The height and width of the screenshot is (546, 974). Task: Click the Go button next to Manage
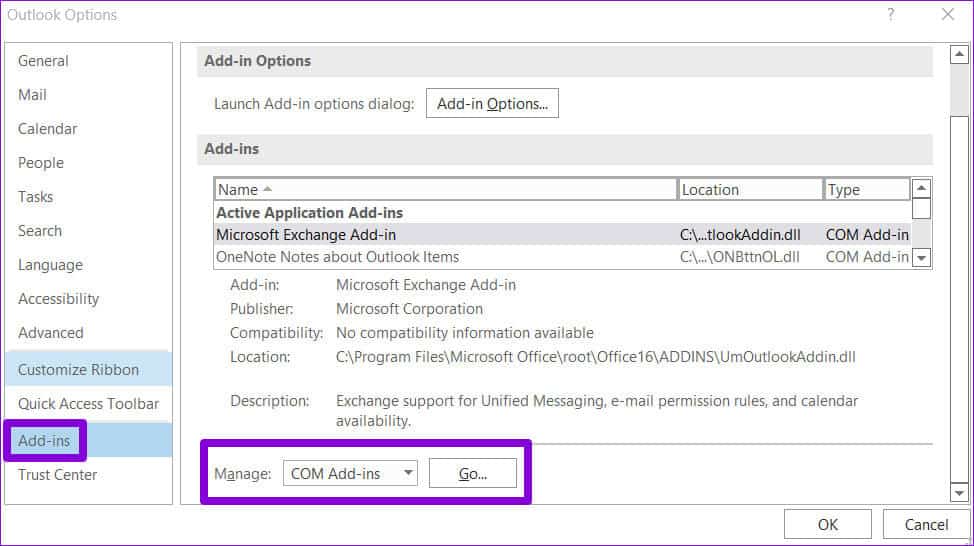(472, 473)
